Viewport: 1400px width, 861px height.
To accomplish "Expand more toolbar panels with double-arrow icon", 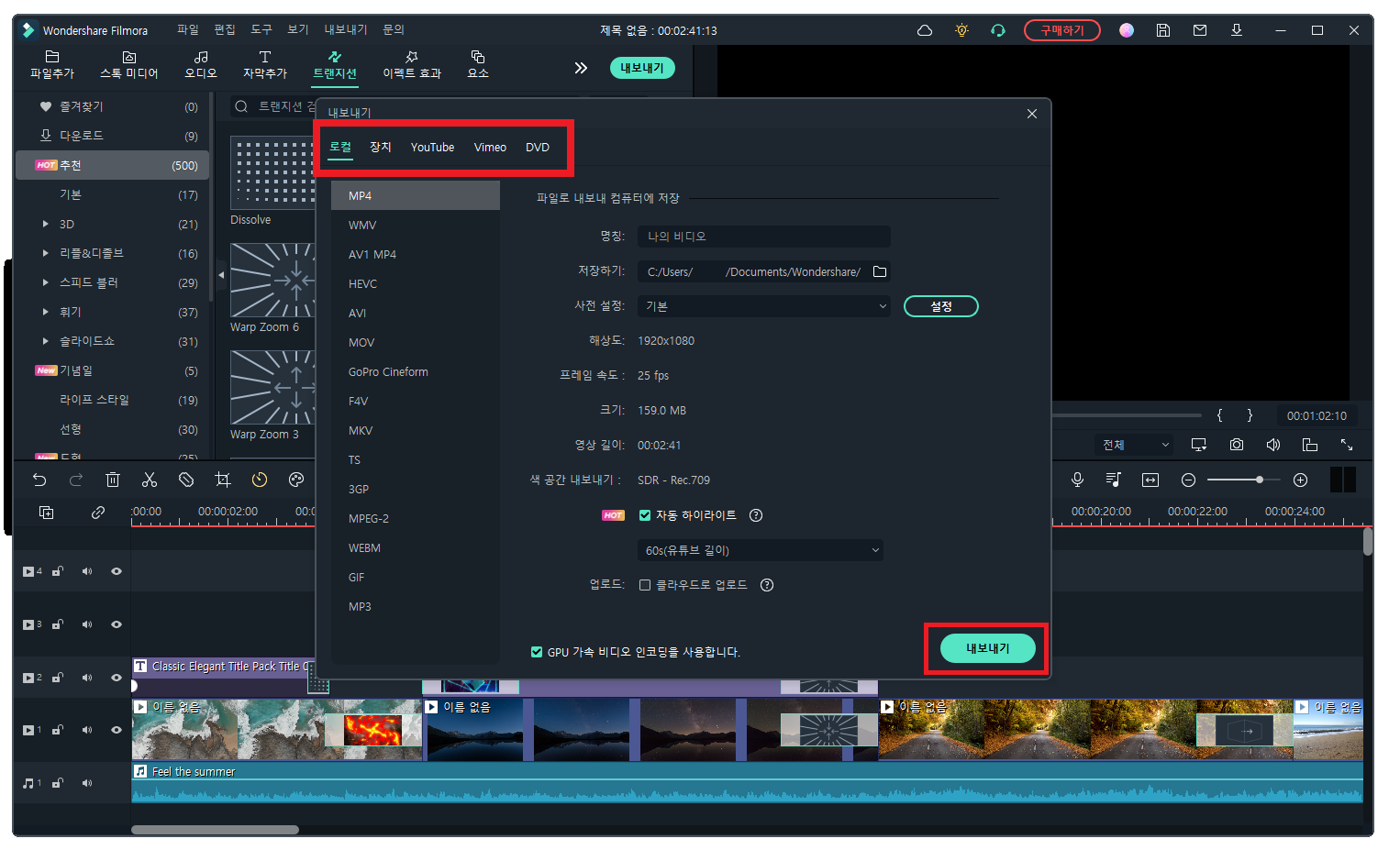I will tap(581, 68).
